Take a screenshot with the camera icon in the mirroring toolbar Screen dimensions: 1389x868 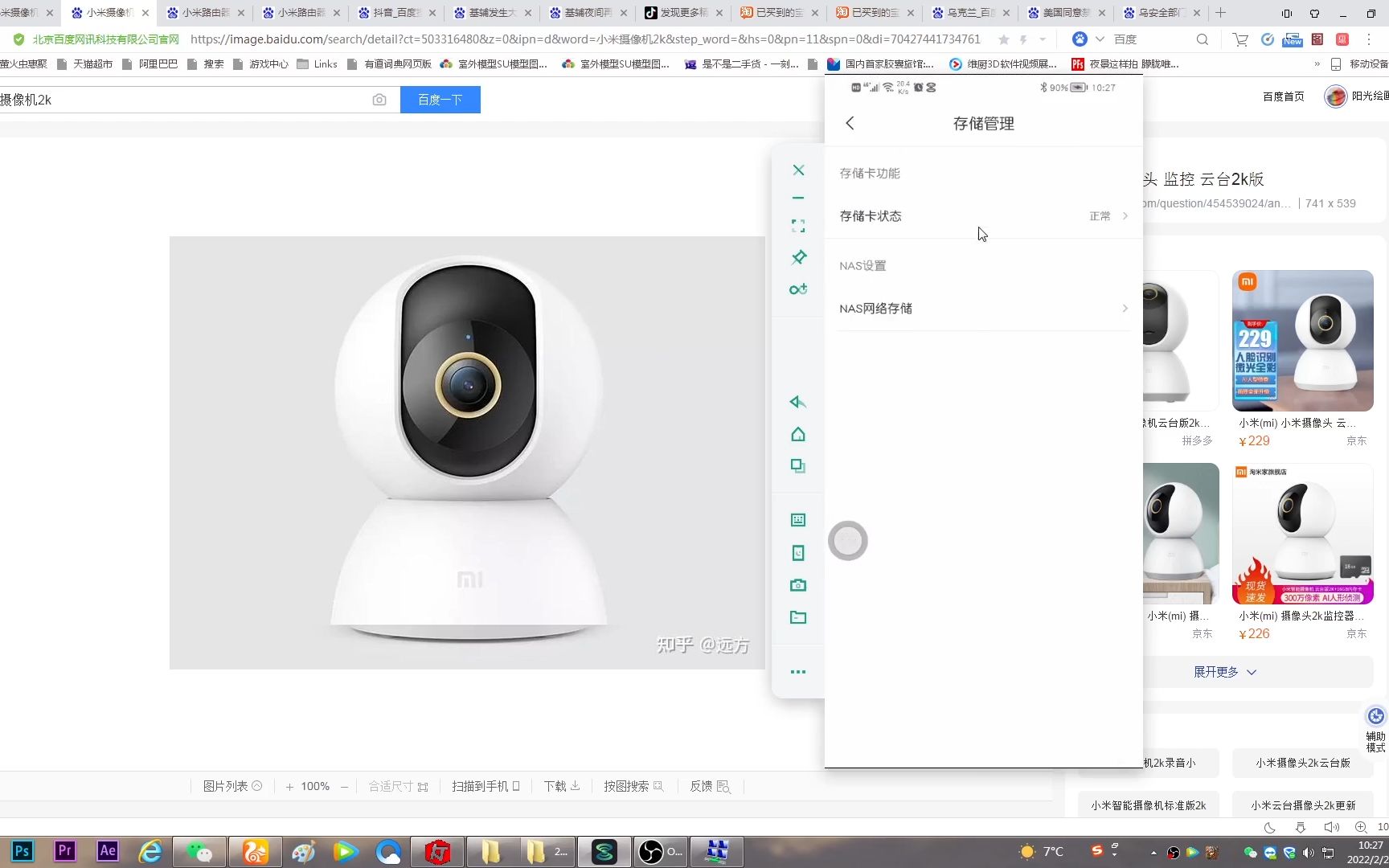(798, 585)
